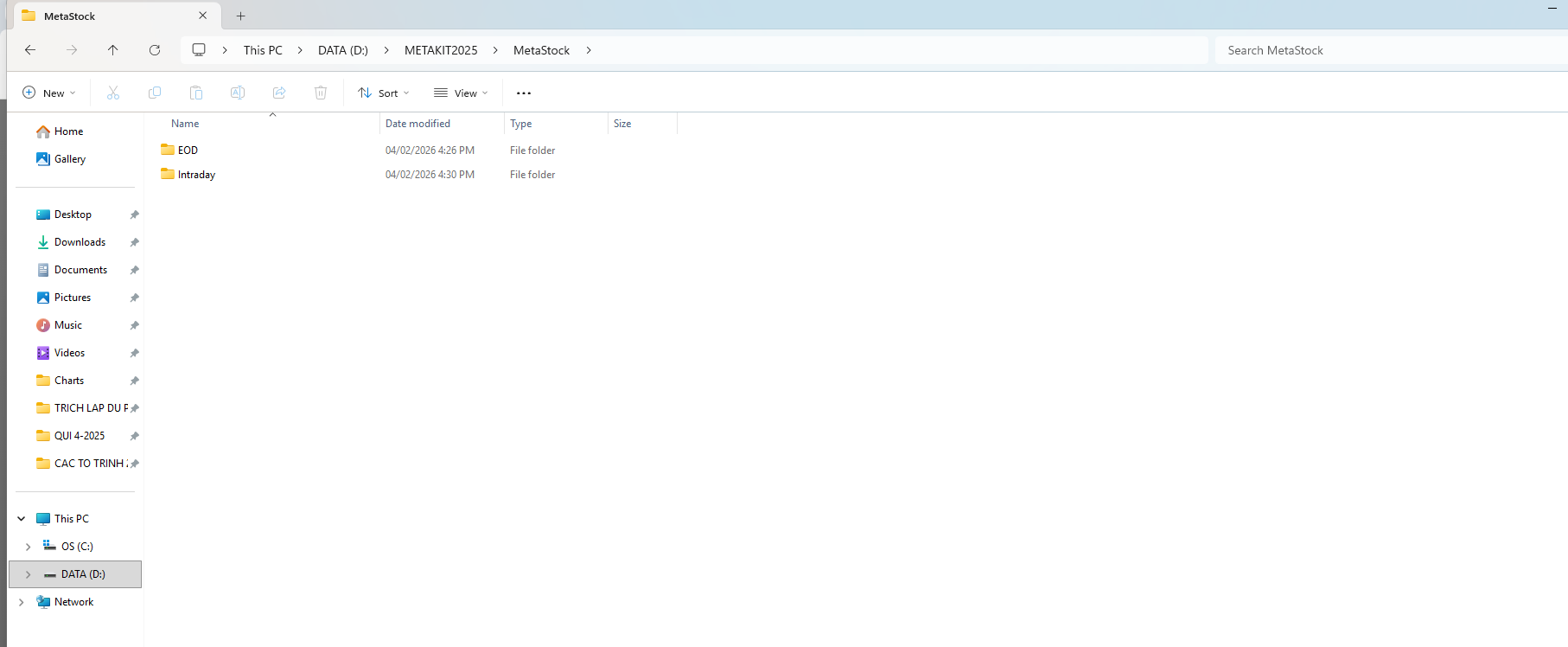Click the Paste clipboard icon
The height and width of the screenshot is (647, 1568).
pyautogui.click(x=196, y=93)
